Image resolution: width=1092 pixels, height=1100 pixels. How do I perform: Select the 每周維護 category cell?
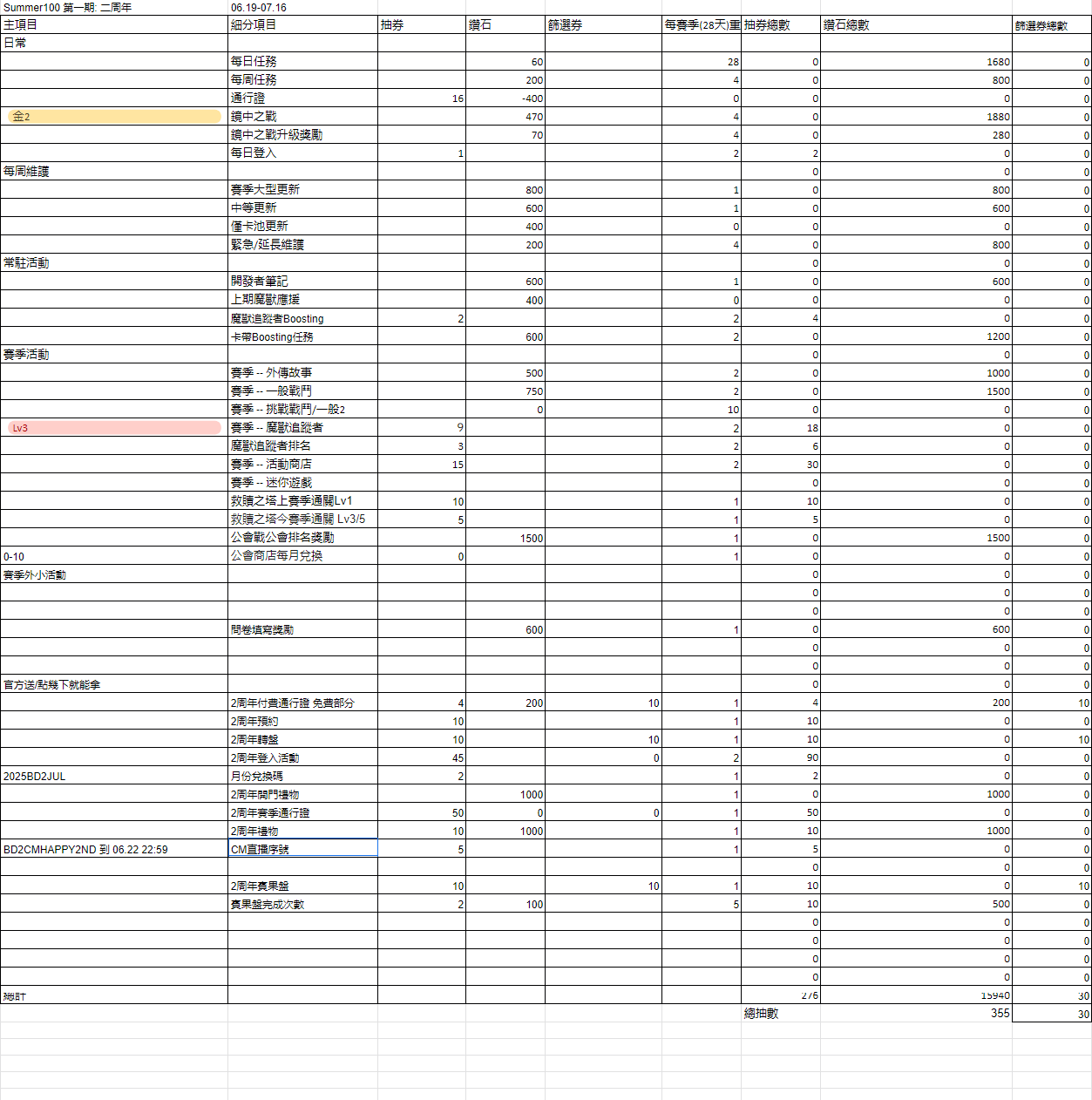[113, 172]
